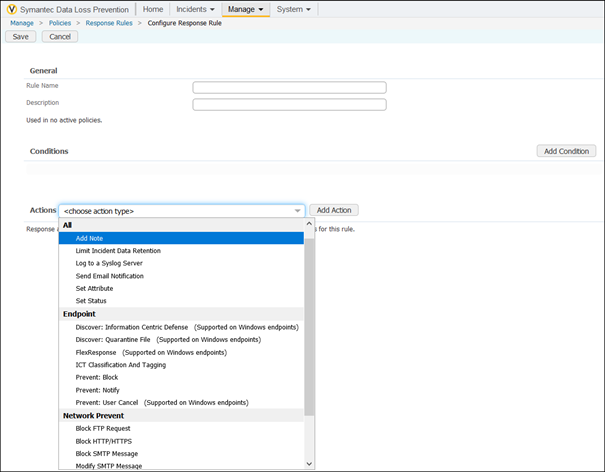Viewport: 605px width, 472px height.
Task: Go to Manage breadcrumb link
Action: (x=22, y=23)
